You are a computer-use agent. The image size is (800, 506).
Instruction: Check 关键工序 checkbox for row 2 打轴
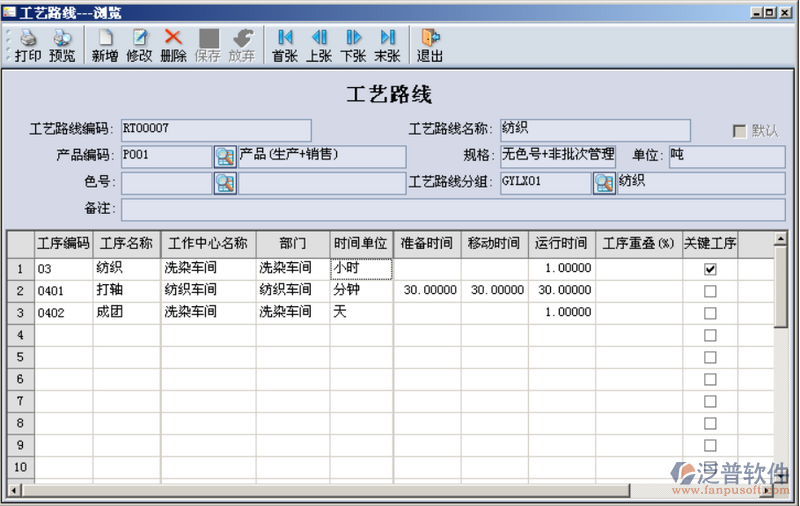710,291
